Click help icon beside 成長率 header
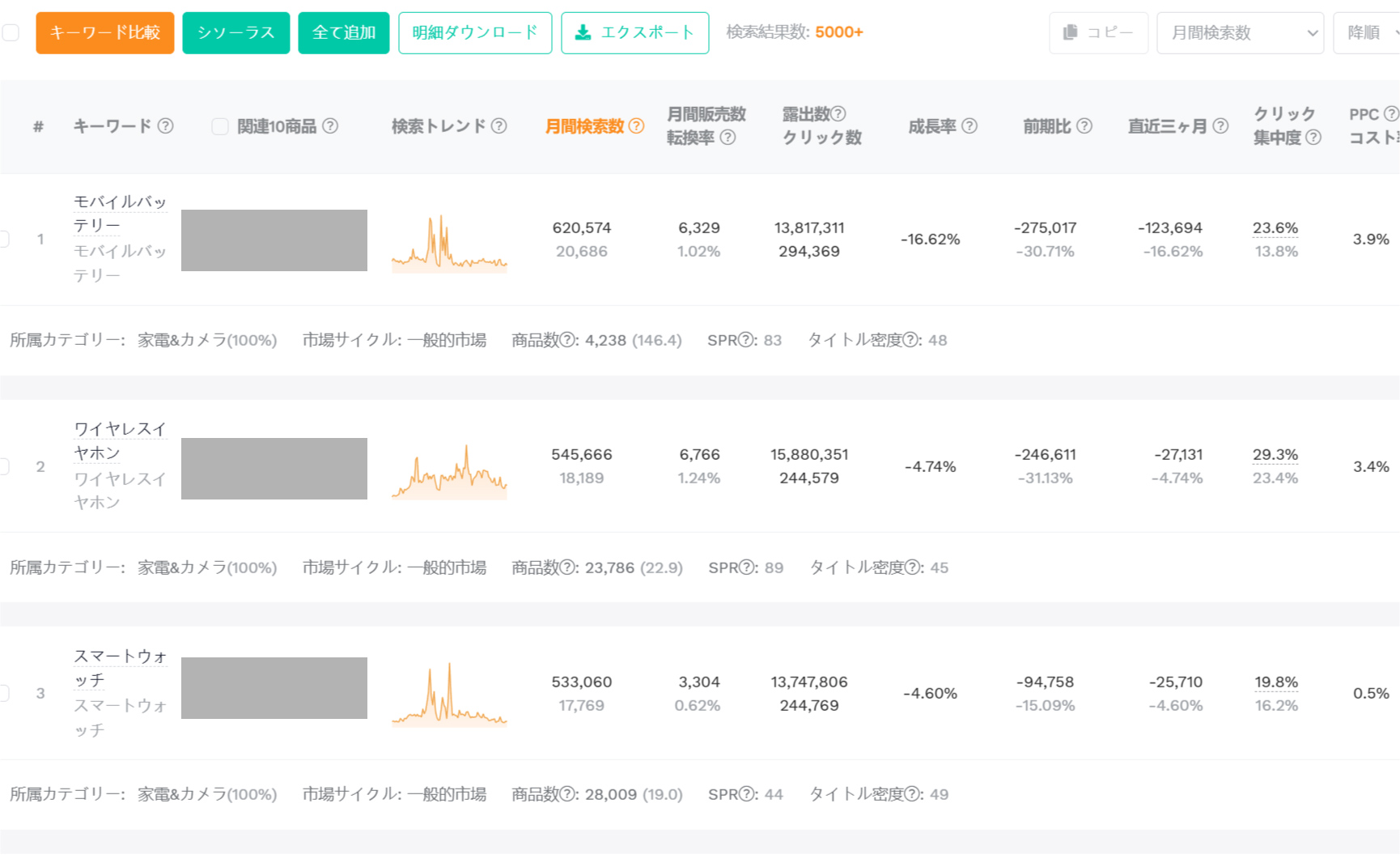Screen dimensions: 1400x863 pos(969,126)
